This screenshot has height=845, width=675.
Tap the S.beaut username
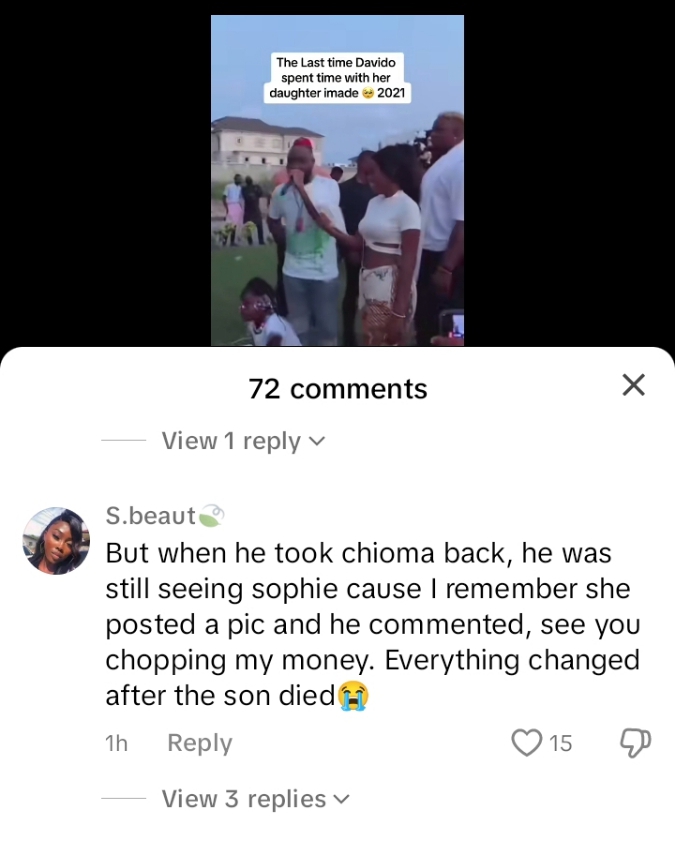pos(150,516)
